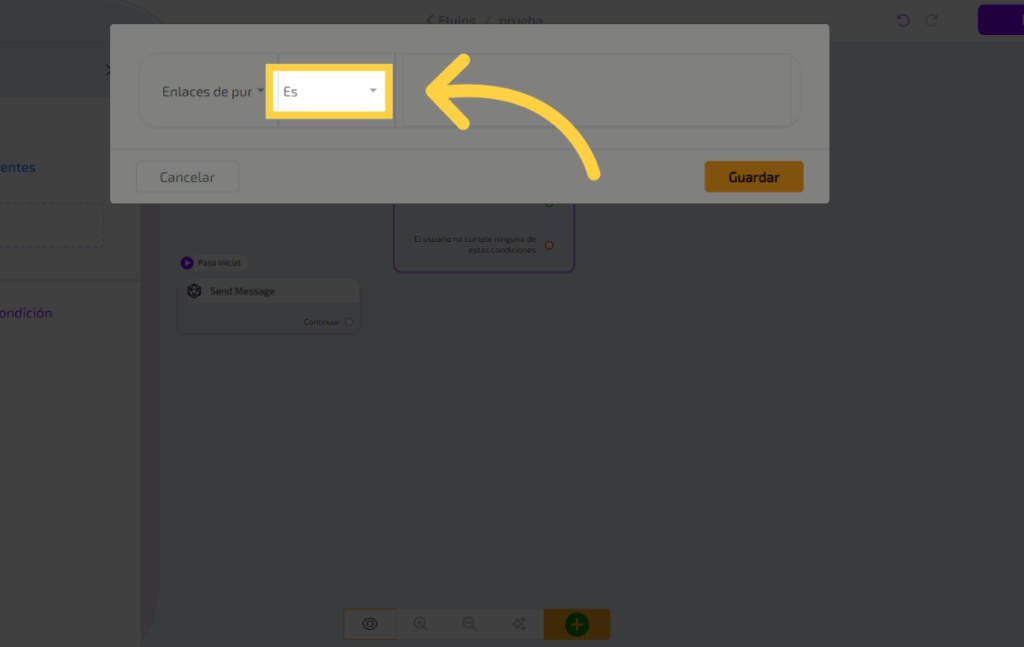Open the "Enlaces de pur" field dropdown
The width and height of the screenshot is (1024, 647).
click(212, 91)
